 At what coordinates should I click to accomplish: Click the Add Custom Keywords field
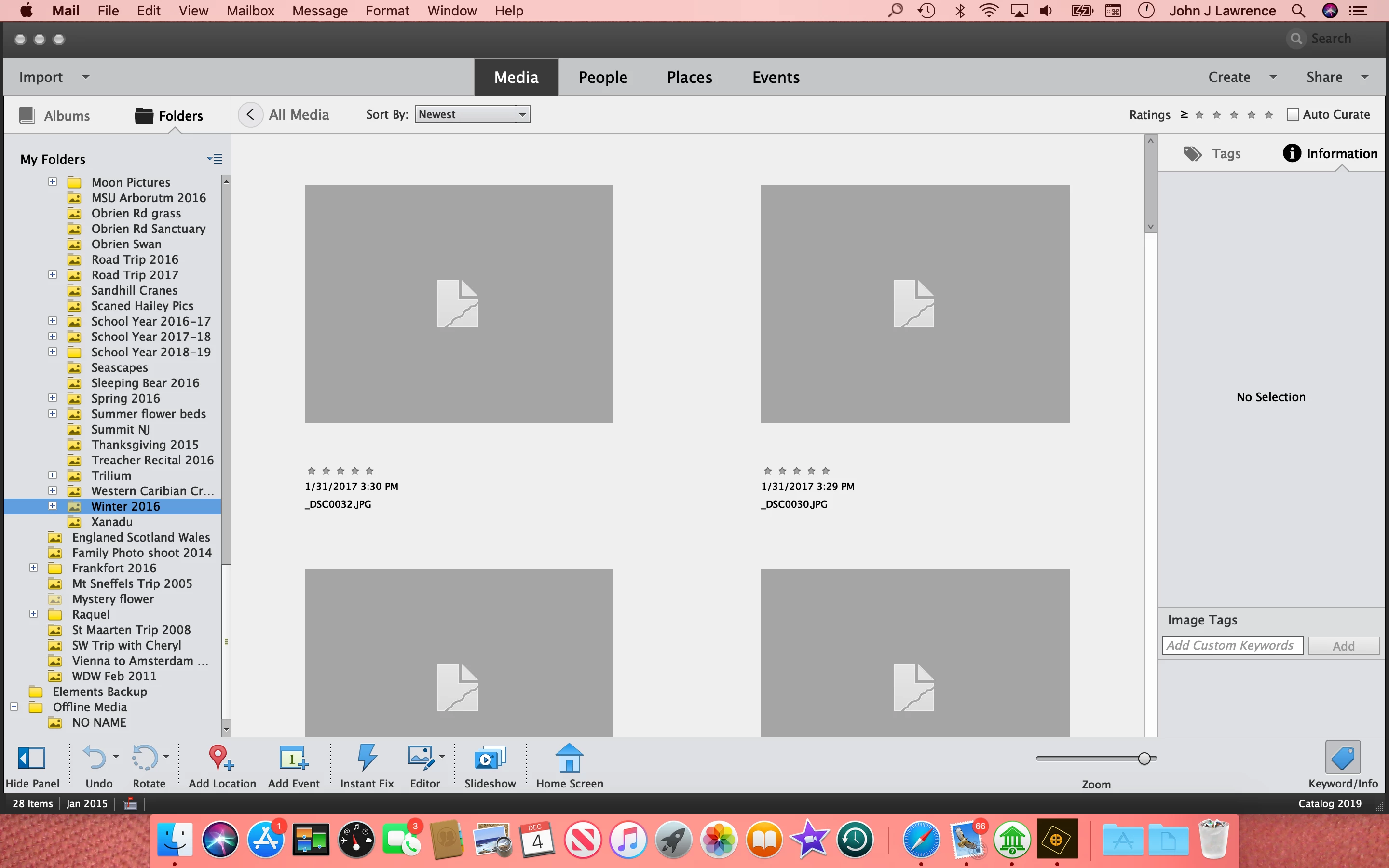(x=1232, y=645)
